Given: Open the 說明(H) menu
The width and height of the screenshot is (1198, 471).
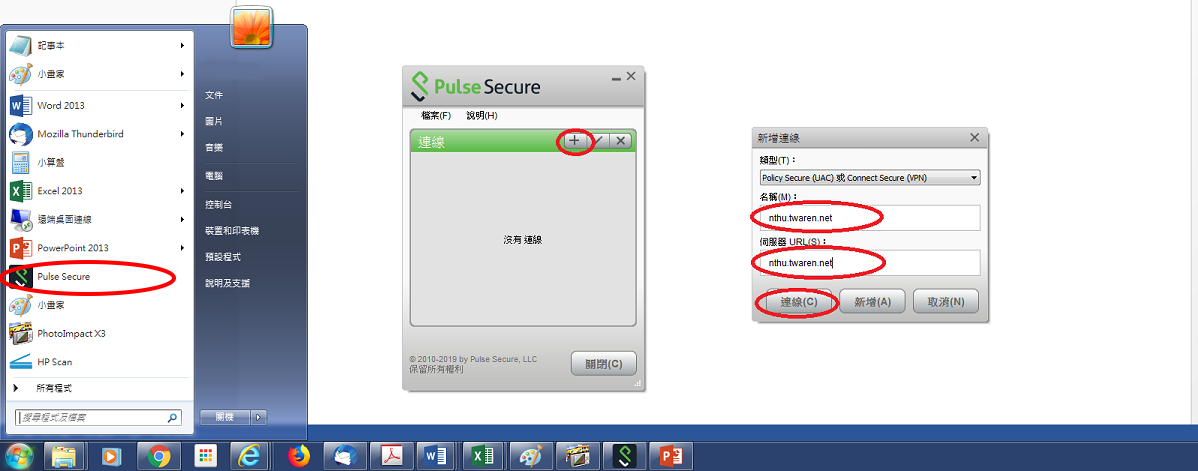Looking at the screenshot, I should (481, 115).
